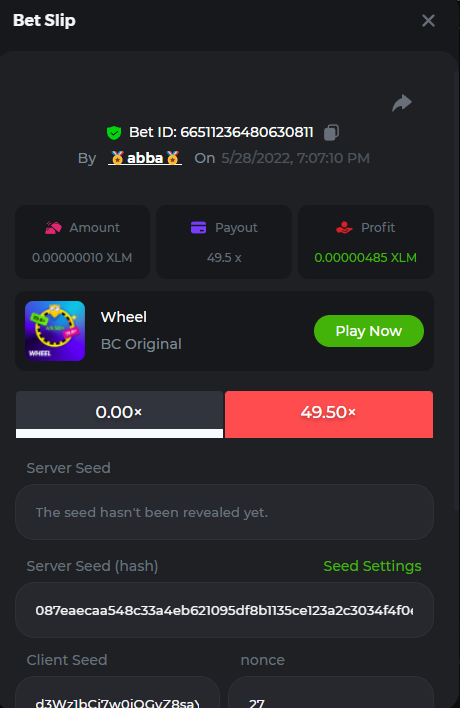Click the Wheel game title text
Viewport: 460px width, 708px height.
tap(124, 317)
